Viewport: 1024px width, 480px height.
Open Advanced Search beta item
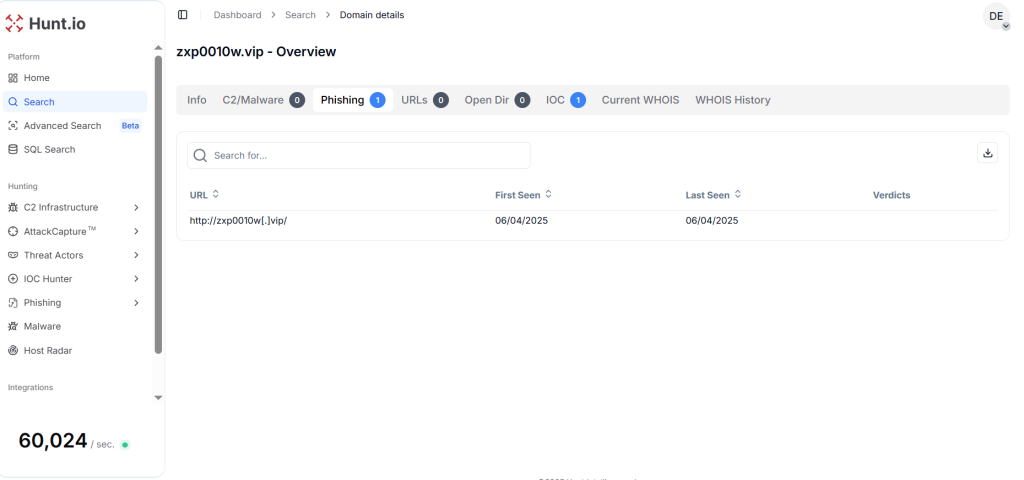click(x=62, y=126)
